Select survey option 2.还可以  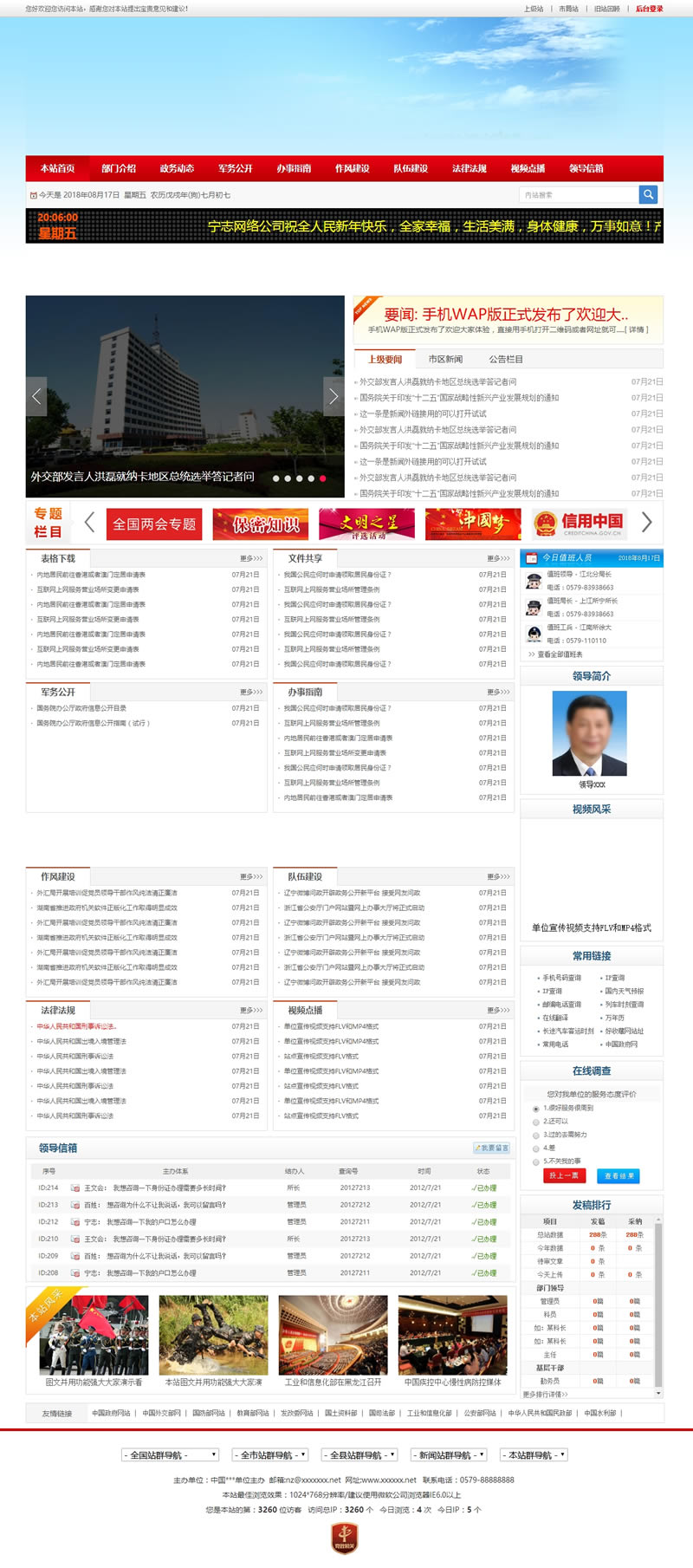pos(536,1122)
